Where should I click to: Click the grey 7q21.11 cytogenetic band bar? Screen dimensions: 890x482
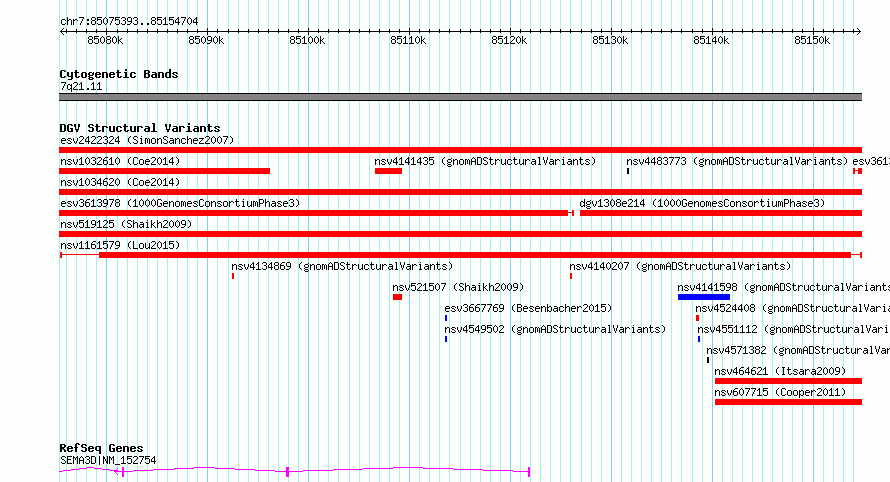[x=460, y=97]
